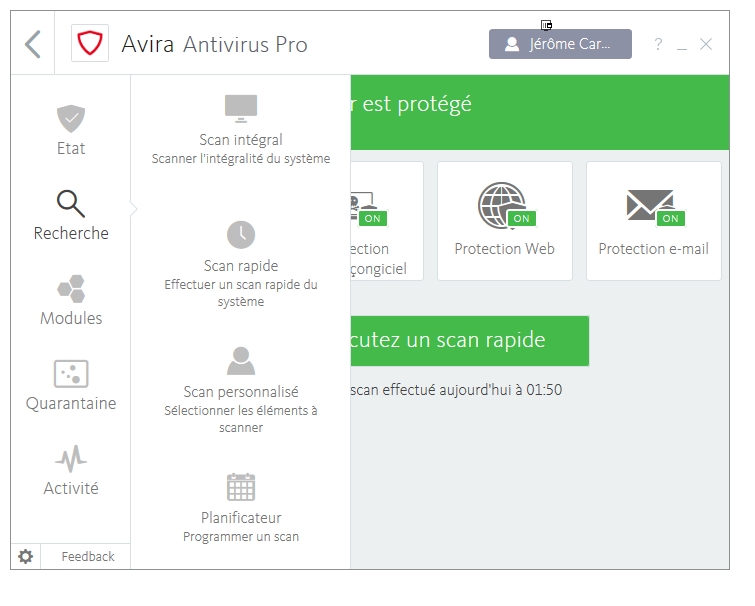Open the Activité pulse section

click(71, 471)
